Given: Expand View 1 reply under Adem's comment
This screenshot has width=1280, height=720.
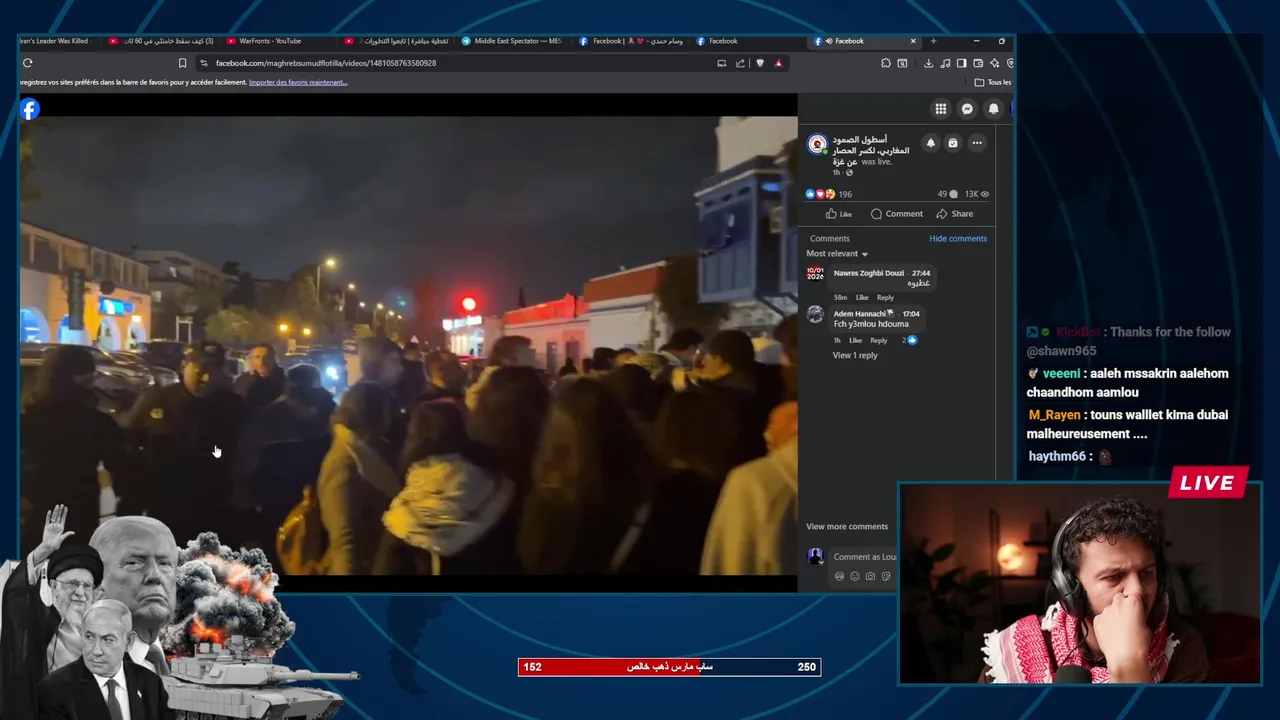Looking at the screenshot, I should (855, 355).
